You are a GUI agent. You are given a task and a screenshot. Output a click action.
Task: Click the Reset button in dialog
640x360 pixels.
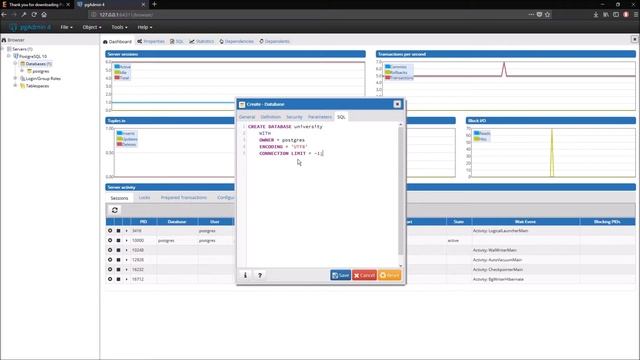pos(389,275)
